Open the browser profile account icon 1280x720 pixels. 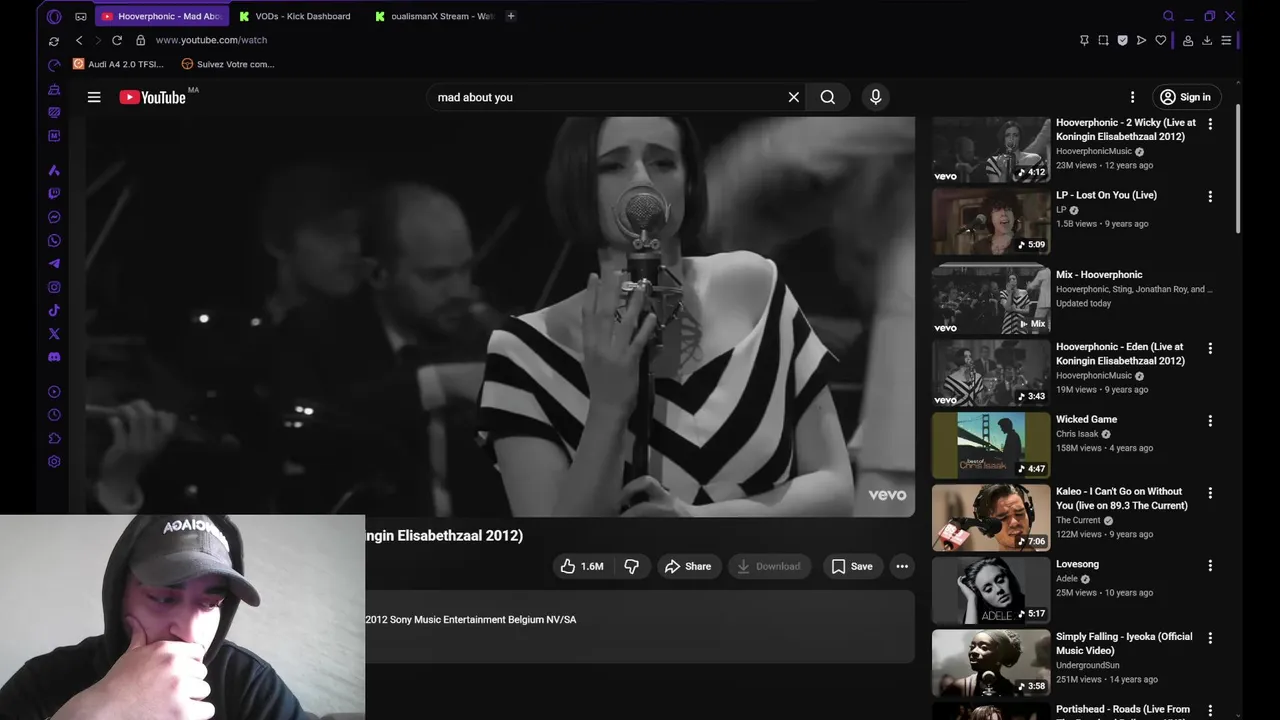[x=1188, y=40]
